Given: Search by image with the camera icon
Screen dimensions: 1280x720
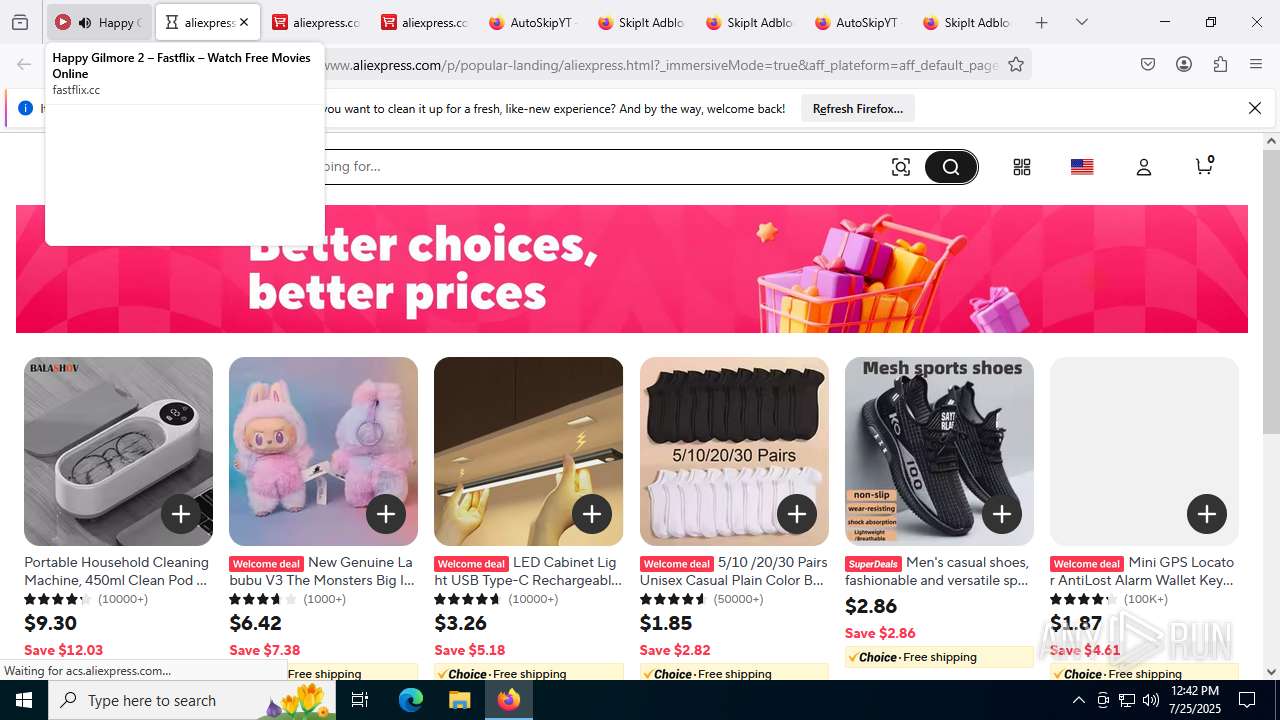Looking at the screenshot, I should pyautogui.click(x=901, y=167).
